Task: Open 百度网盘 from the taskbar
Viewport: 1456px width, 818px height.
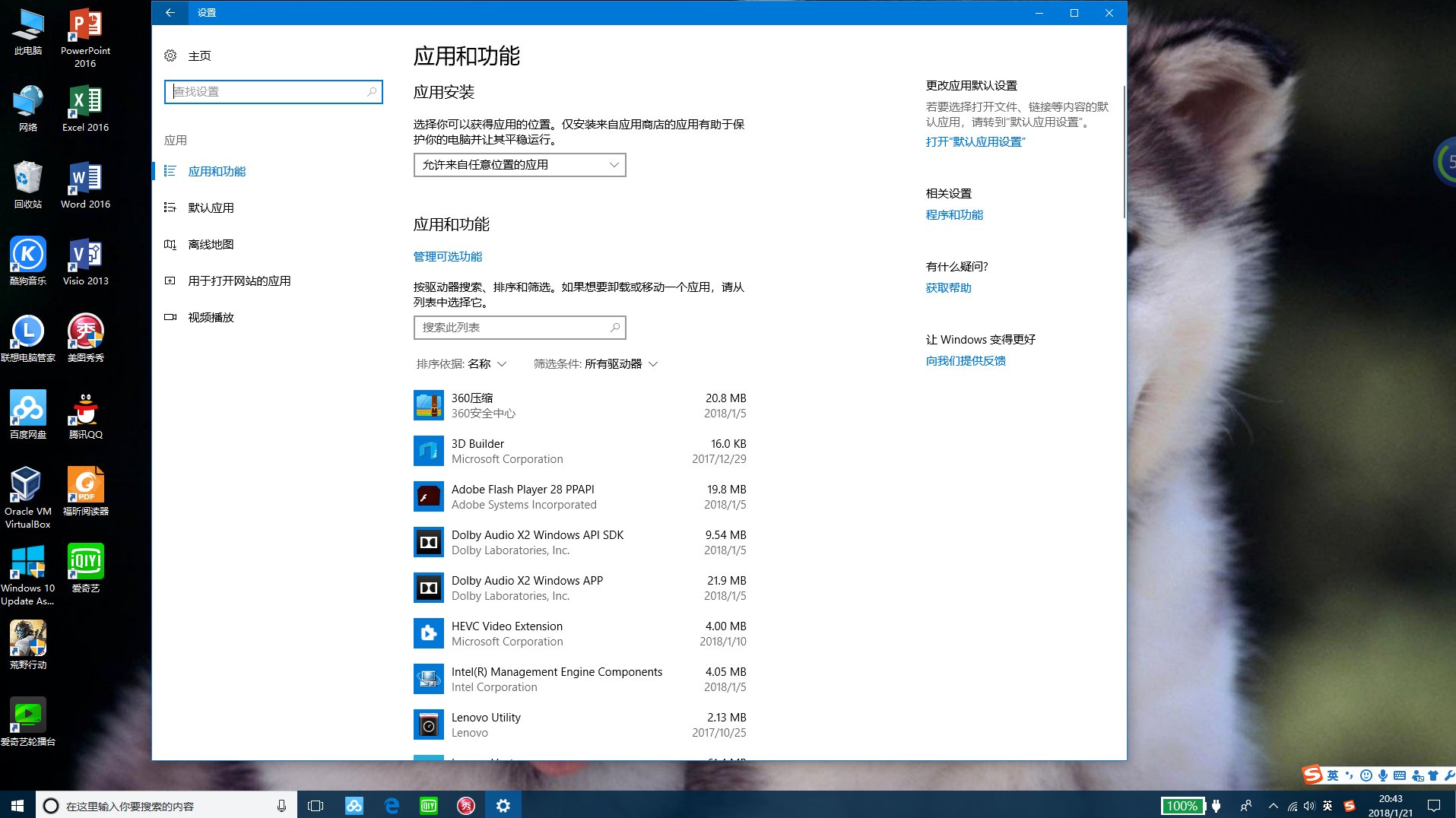Action: (x=354, y=805)
